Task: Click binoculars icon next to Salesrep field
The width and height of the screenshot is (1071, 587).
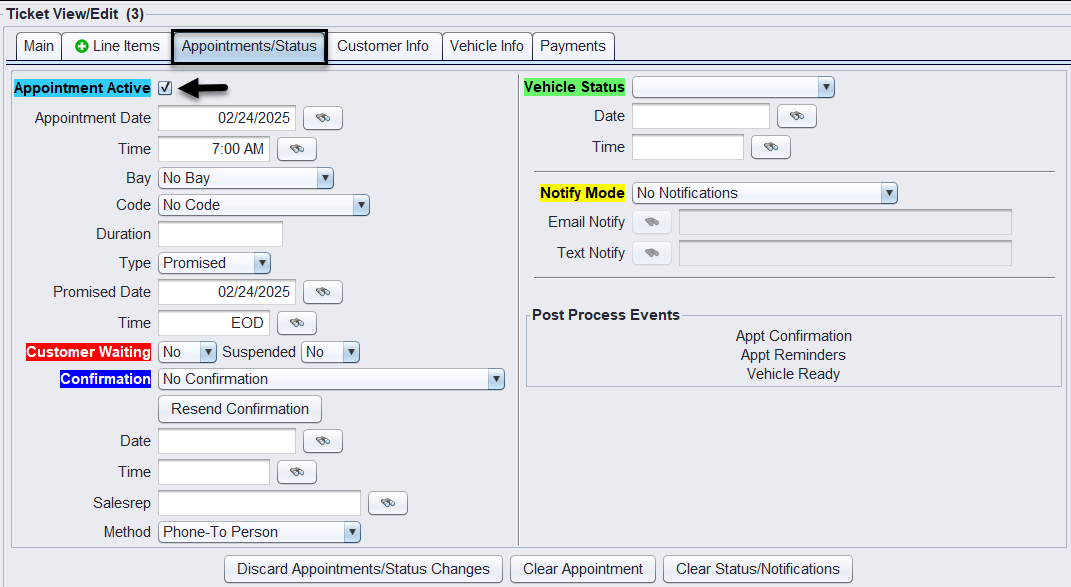Action: (x=387, y=503)
